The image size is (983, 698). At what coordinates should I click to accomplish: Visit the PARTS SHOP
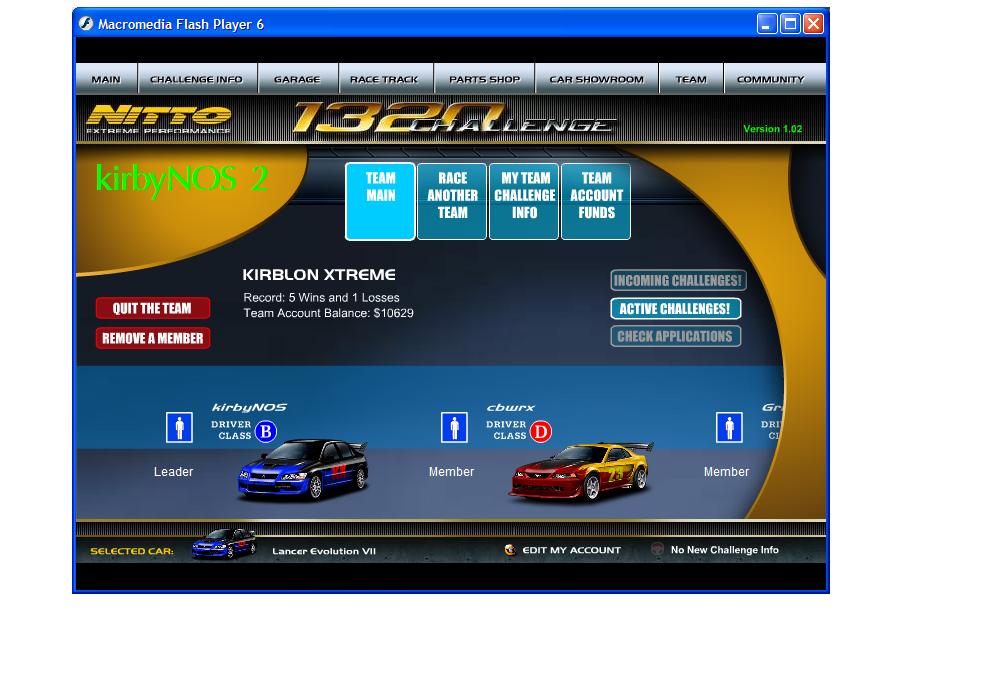[485, 79]
